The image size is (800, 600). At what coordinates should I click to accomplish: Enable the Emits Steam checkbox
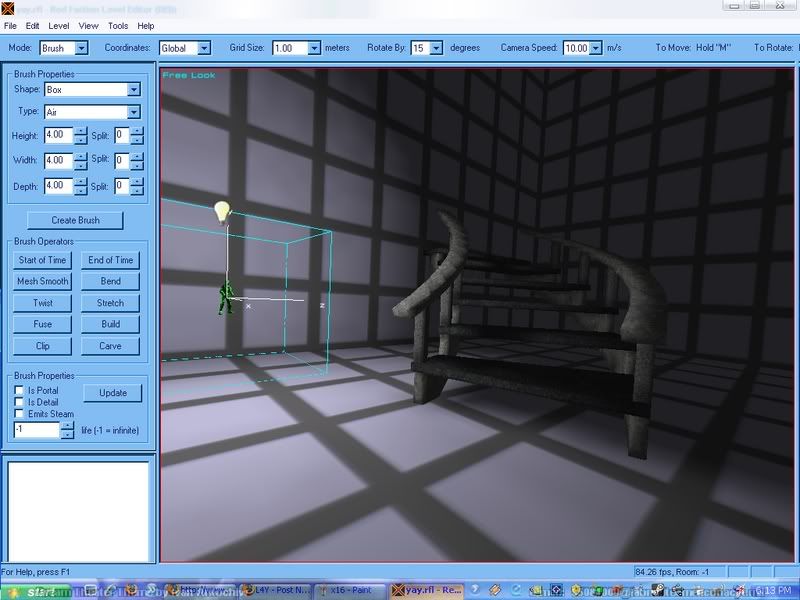(19, 414)
